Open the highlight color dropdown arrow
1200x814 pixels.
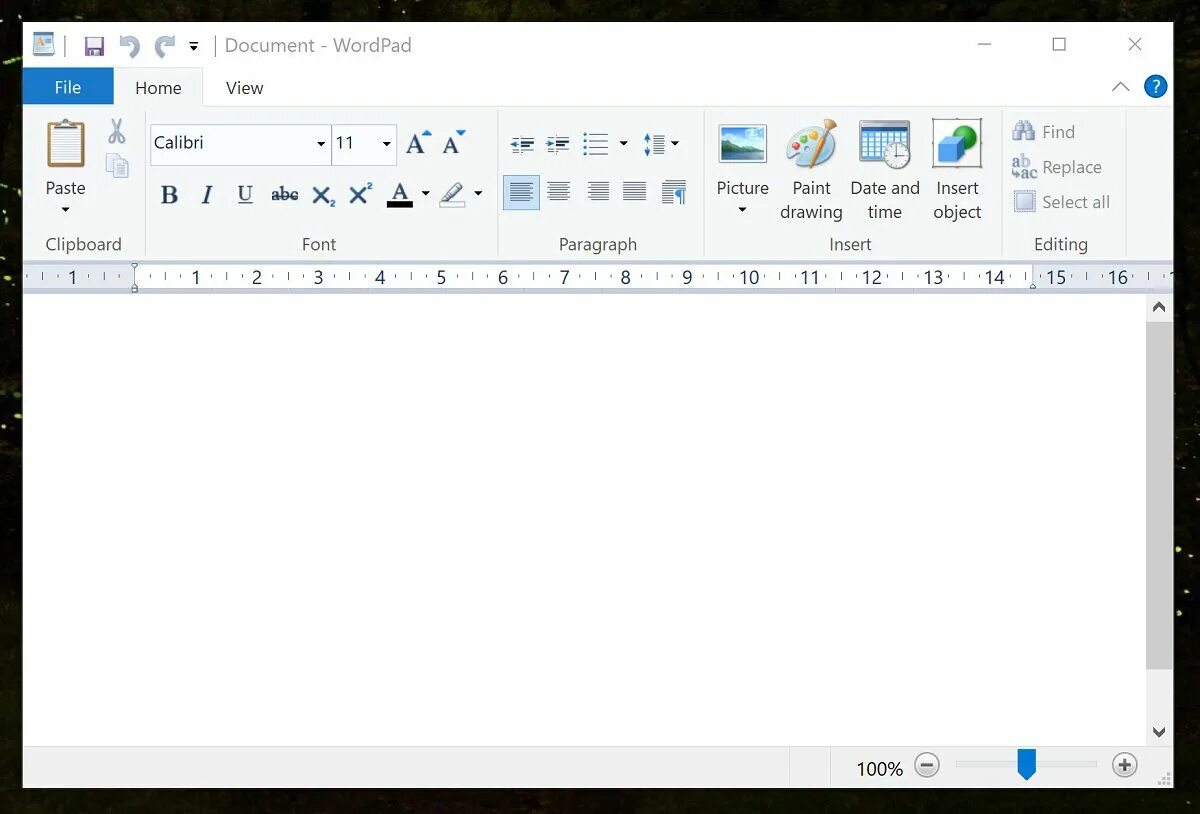478,194
